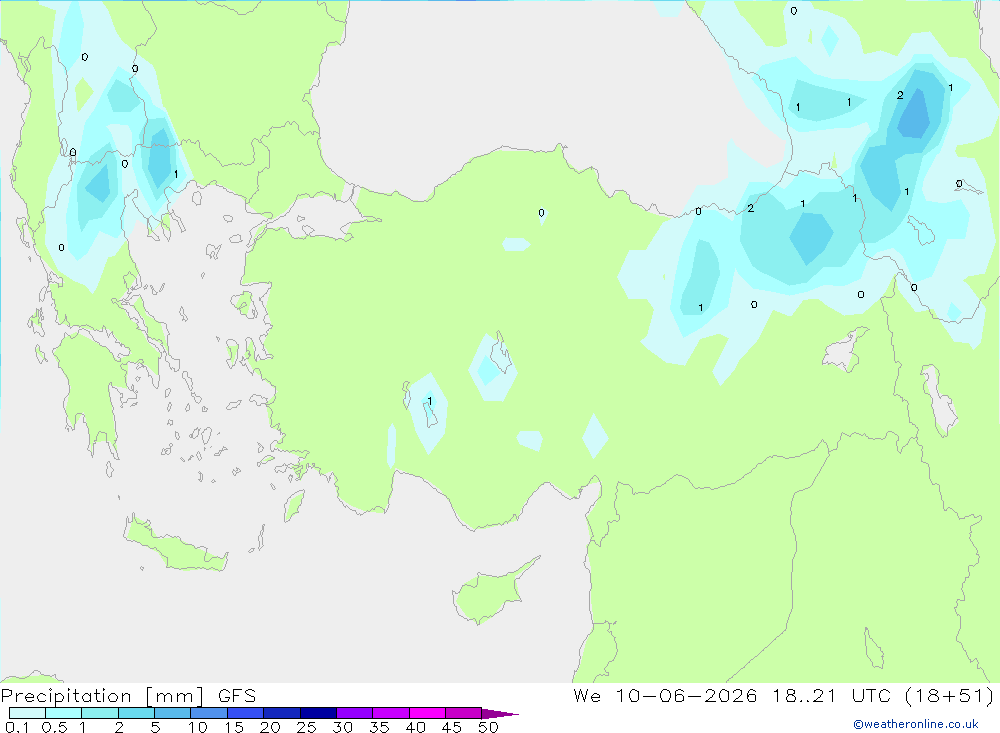This screenshot has width=1000, height=733.
Task: Click the '15' legend scale label
Action: pos(234,727)
